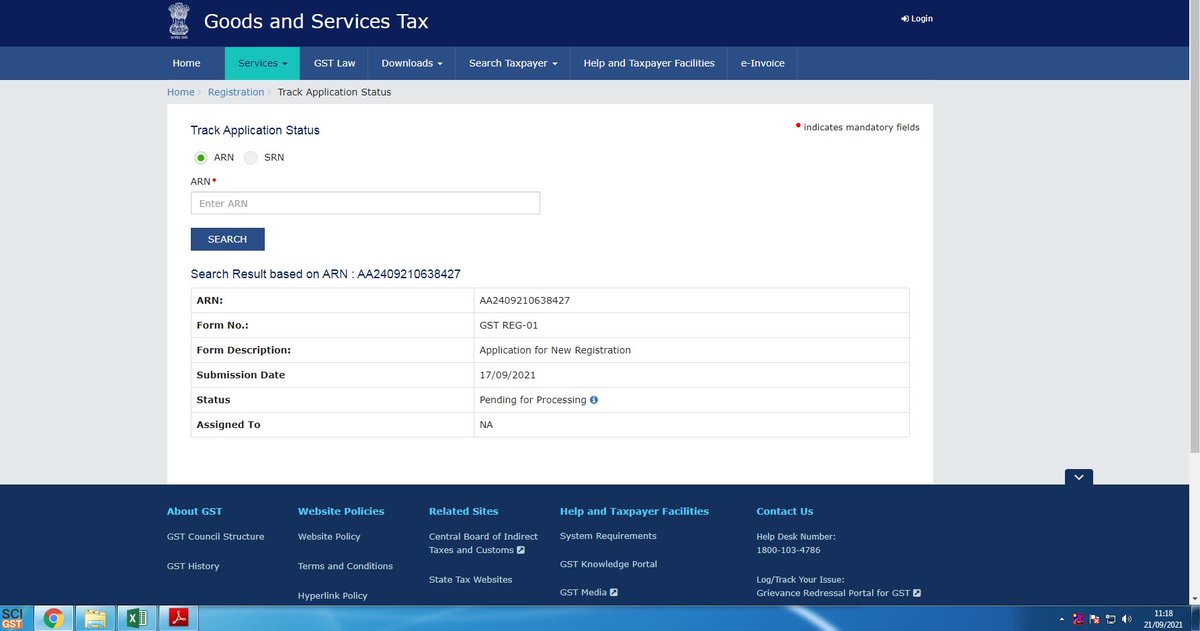Image resolution: width=1200 pixels, height=631 pixels.
Task: Expand the Services dropdown menu
Action: click(x=262, y=63)
